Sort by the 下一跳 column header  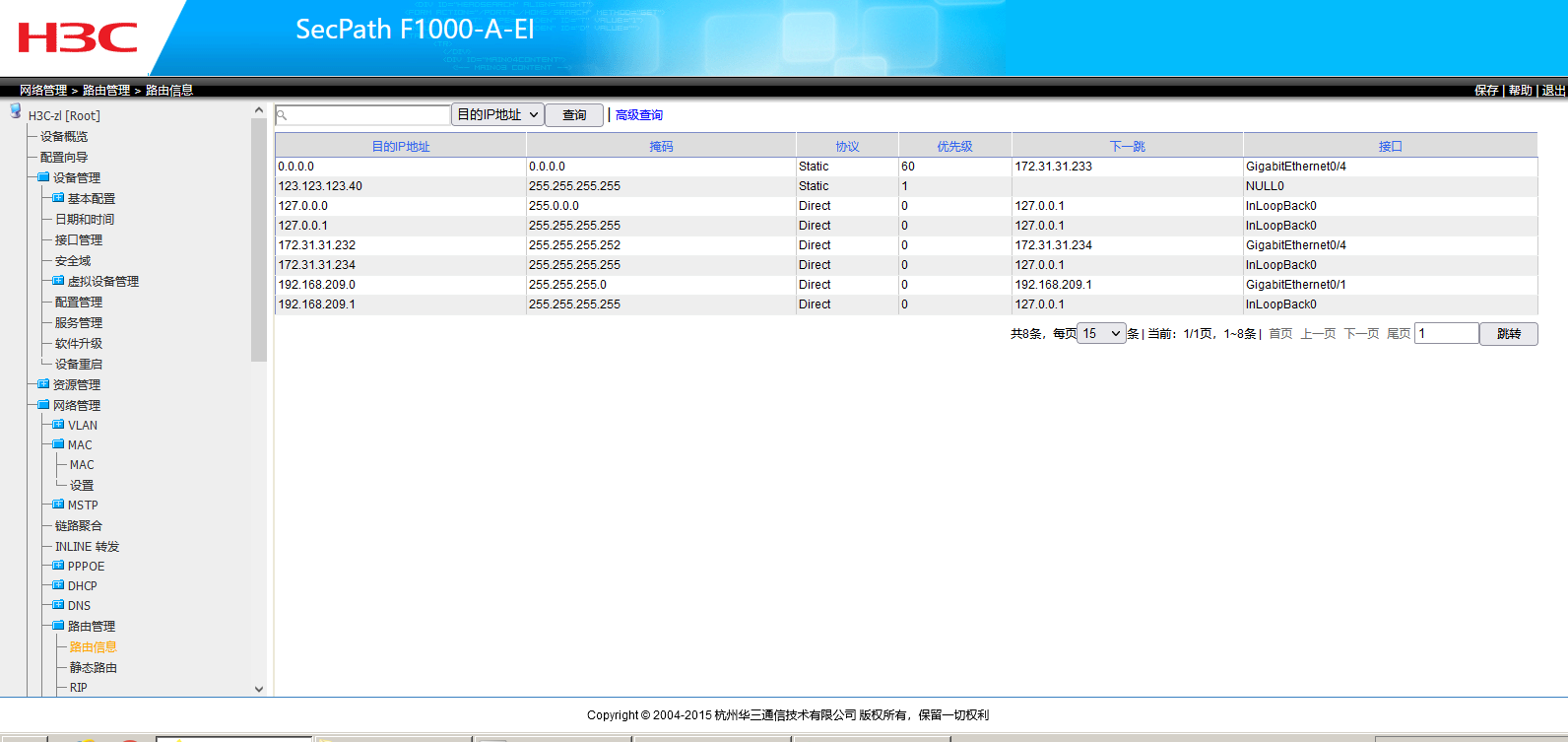point(1128,146)
